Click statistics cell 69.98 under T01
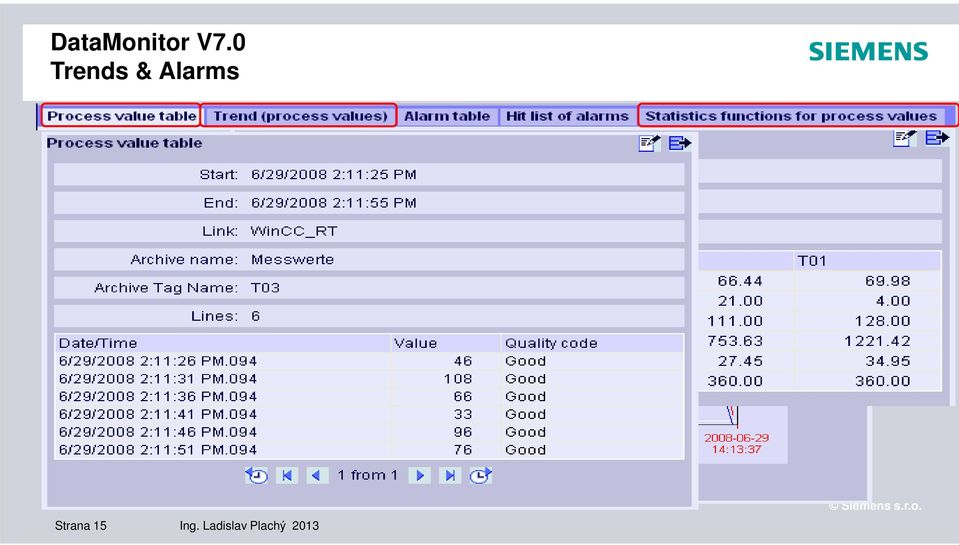 tap(887, 281)
